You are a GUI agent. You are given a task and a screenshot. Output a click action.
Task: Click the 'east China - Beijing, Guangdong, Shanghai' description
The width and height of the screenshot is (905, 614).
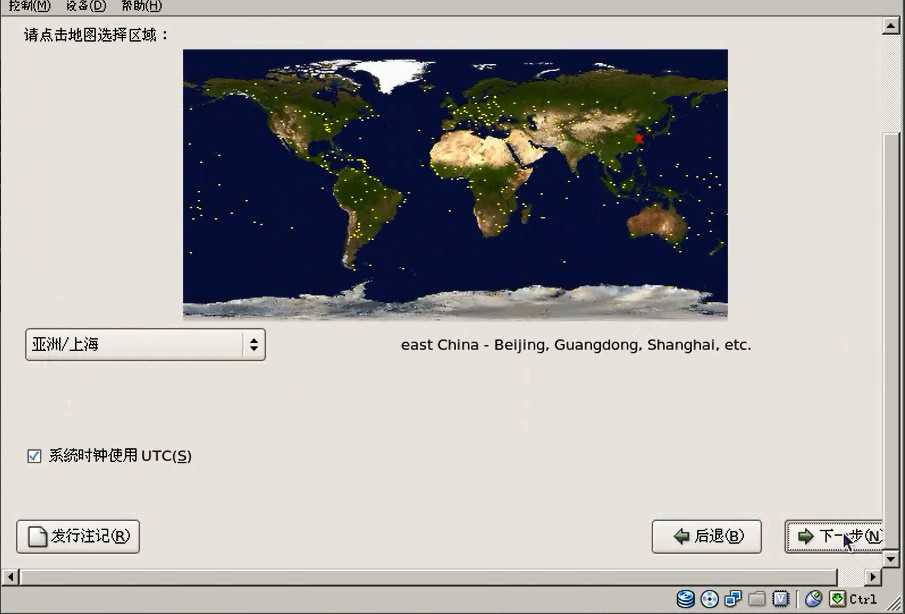(576, 345)
